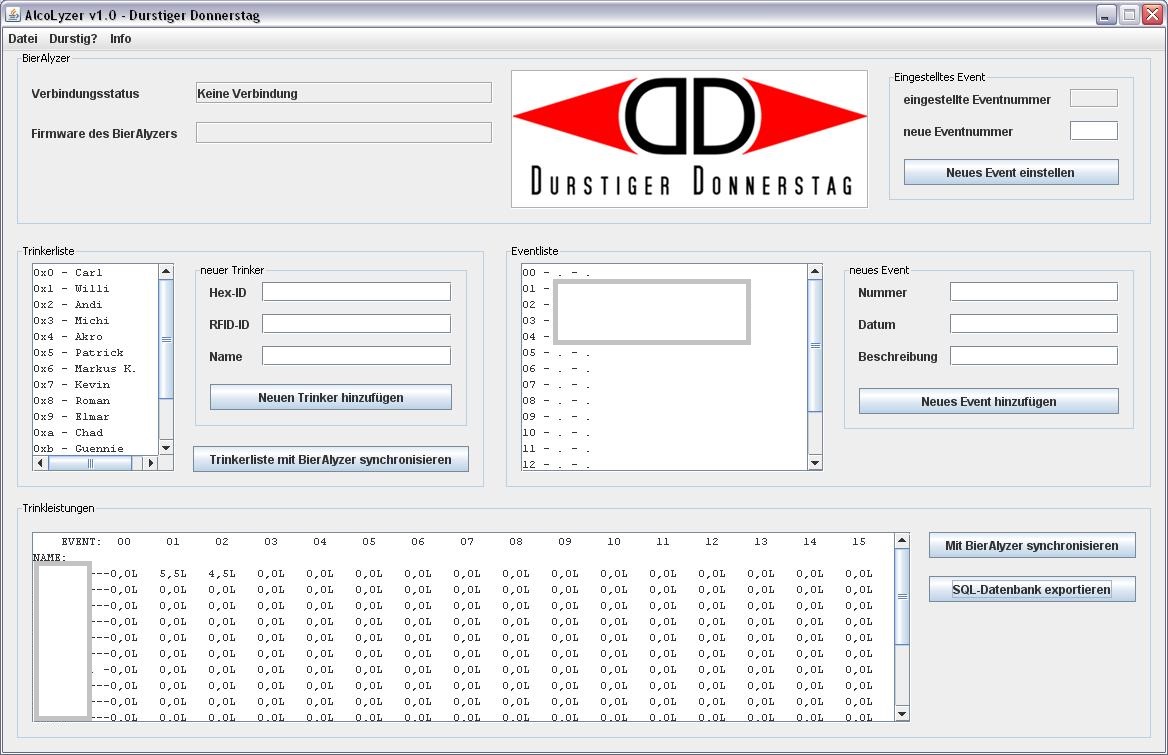Click Trinkerliste scroll right arrow
Viewport: 1168px width, 755px height.
pyautogui.click(x=151, y=463)
